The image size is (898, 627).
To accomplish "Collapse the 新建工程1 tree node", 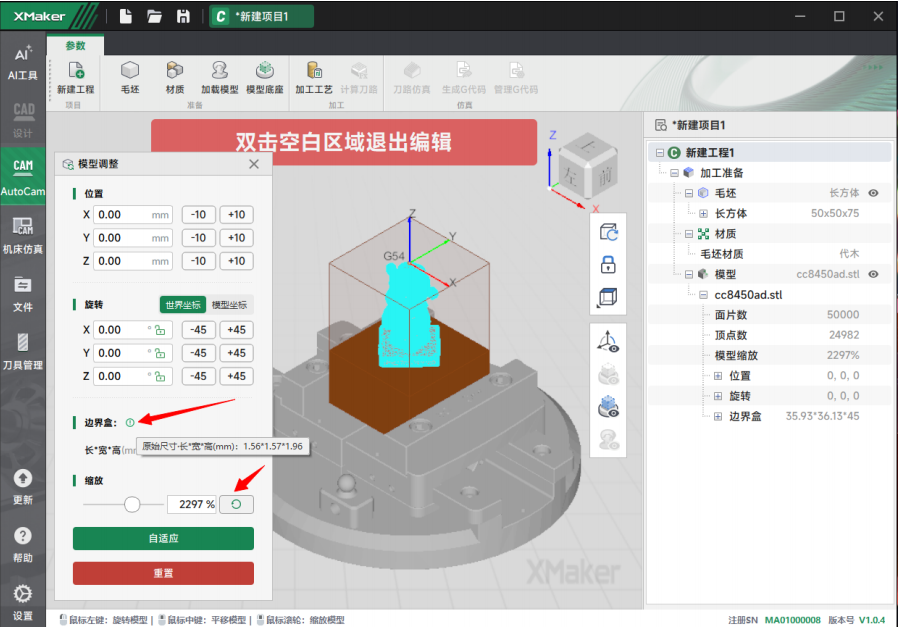I will click(x=660, y=153).
